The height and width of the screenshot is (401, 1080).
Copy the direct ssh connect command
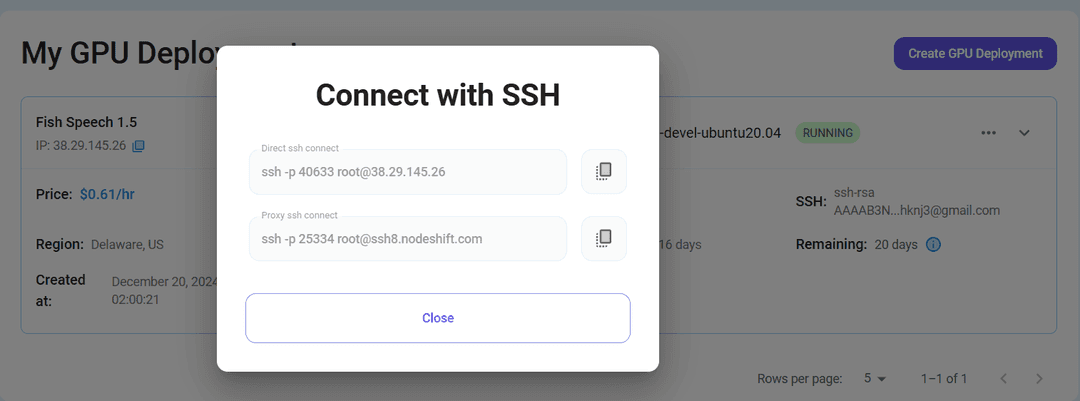click(x=604, y=172)
